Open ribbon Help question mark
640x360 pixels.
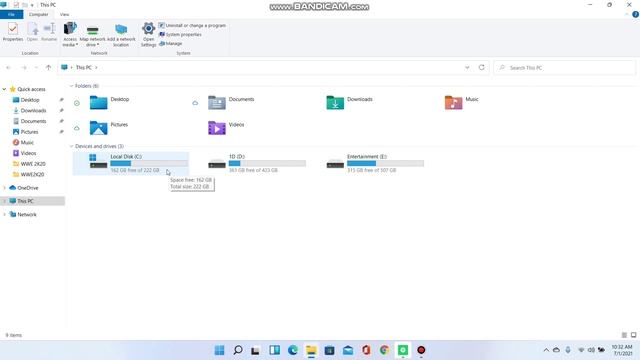pyautogui.click(x=635, y=14)
